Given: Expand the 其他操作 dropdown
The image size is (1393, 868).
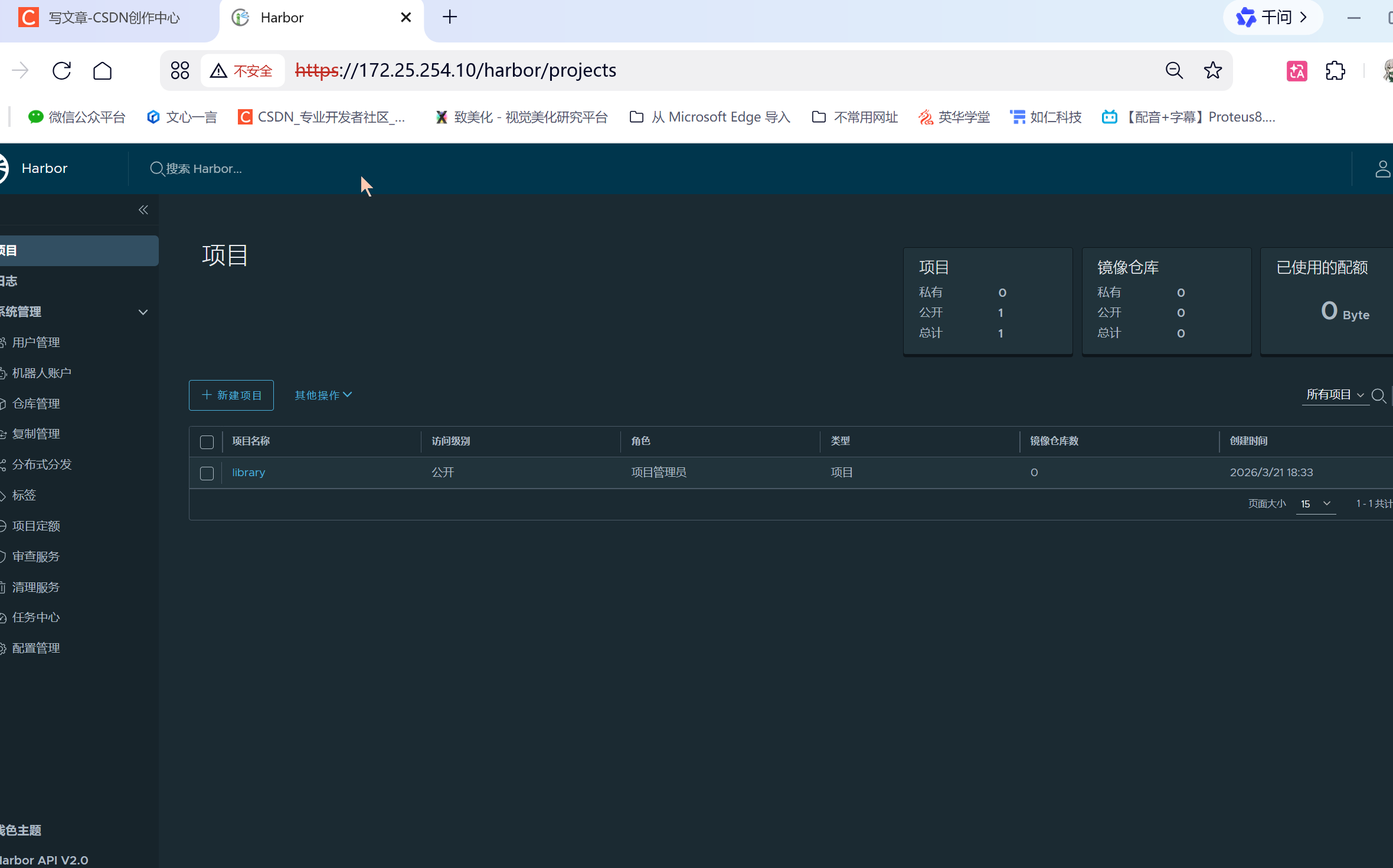Looking at the screenshot, I should coord(323,395).
